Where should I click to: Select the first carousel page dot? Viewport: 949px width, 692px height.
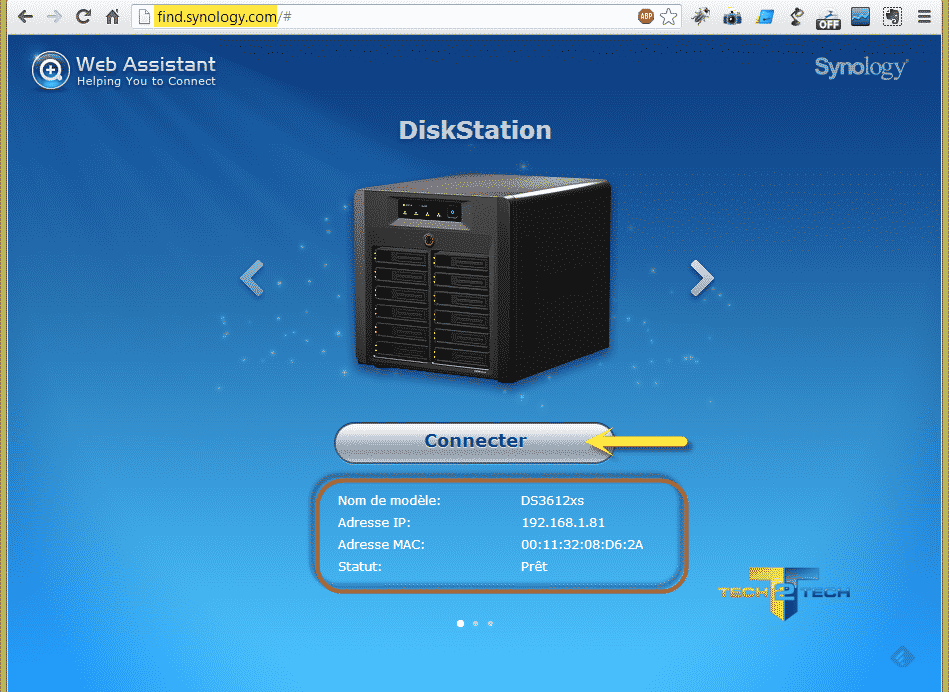pos(461,623)
